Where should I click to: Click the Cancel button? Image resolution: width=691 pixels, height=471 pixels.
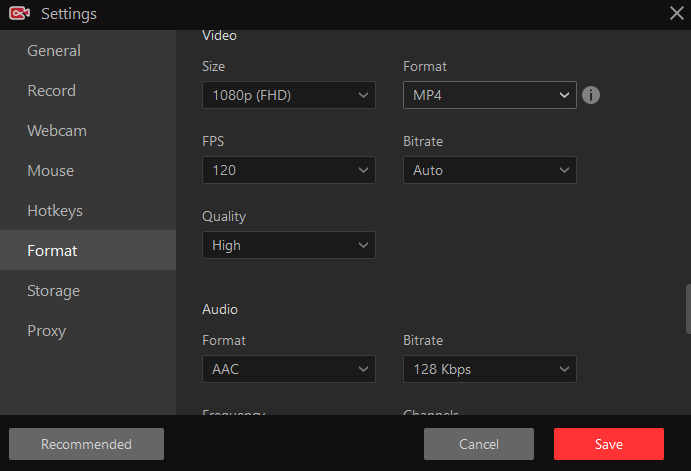point(478,444)
